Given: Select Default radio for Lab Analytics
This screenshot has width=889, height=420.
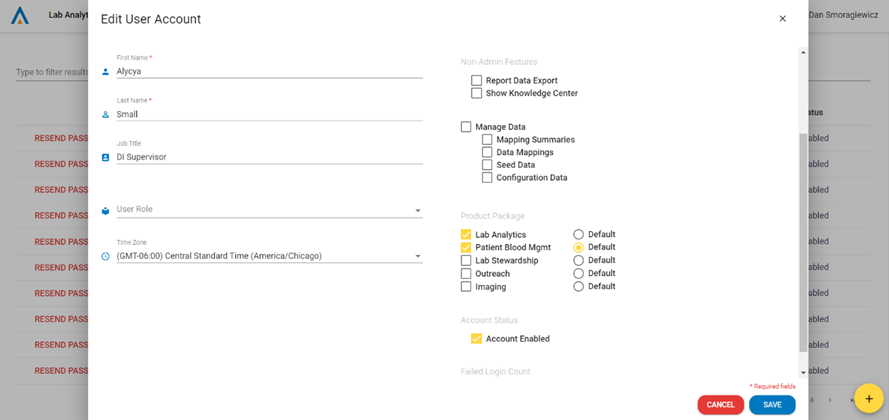Looking at the screenshot, I should (578, 235).
